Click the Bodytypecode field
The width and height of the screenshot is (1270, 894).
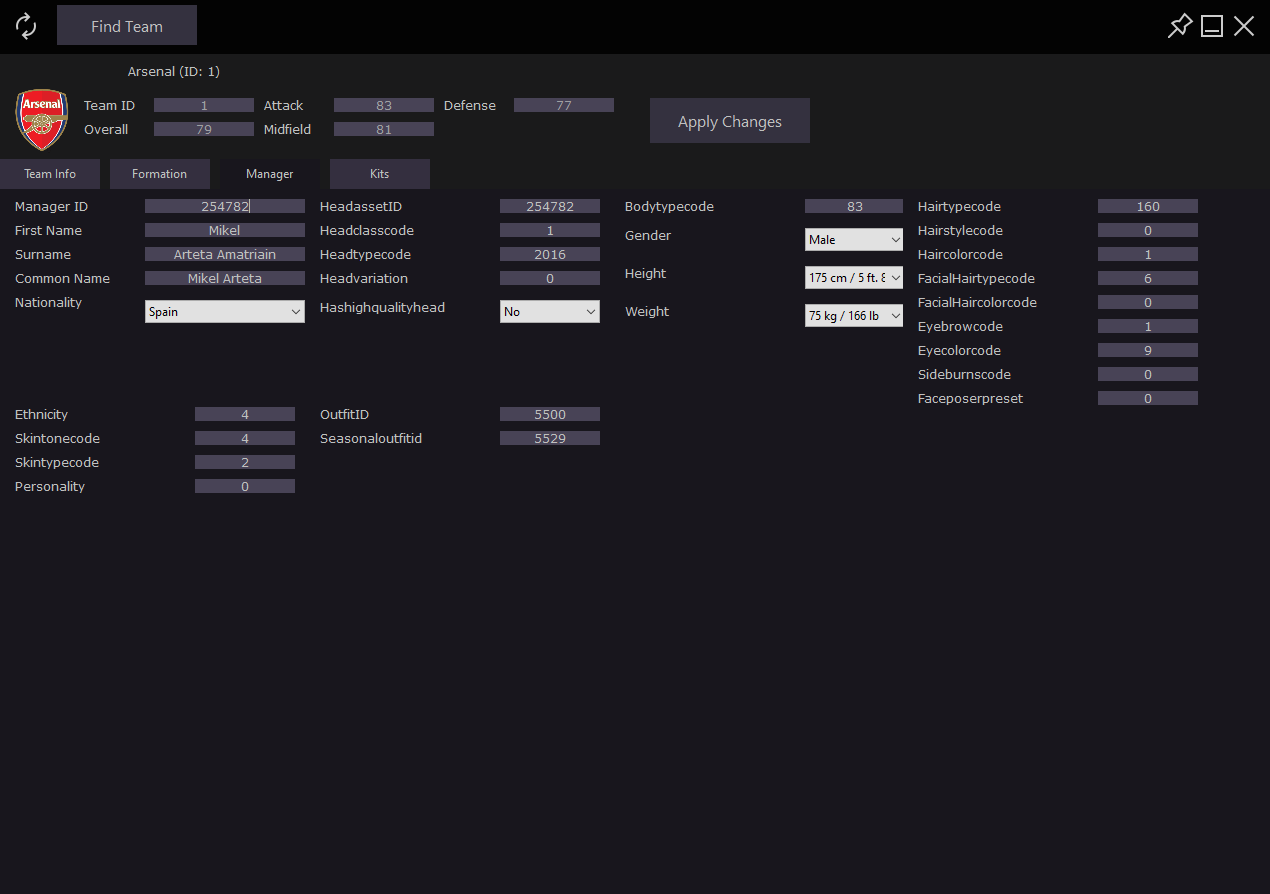point(854,206)
